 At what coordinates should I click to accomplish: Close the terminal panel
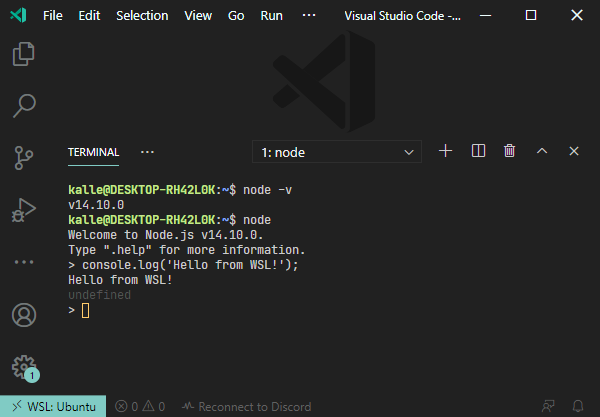coord(574,151)
